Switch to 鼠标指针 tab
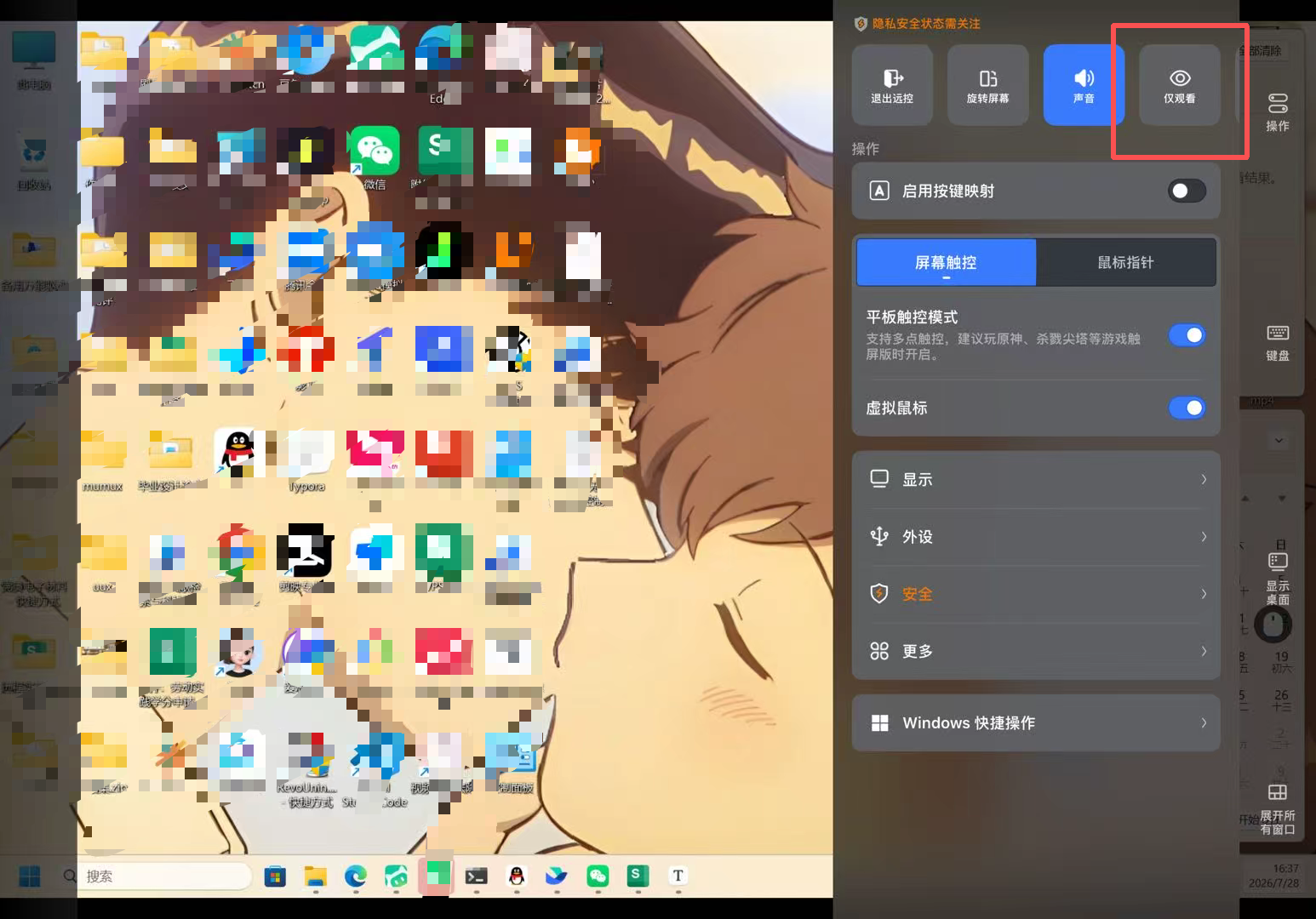1316x919 pixels. [x=1125, y=262]
